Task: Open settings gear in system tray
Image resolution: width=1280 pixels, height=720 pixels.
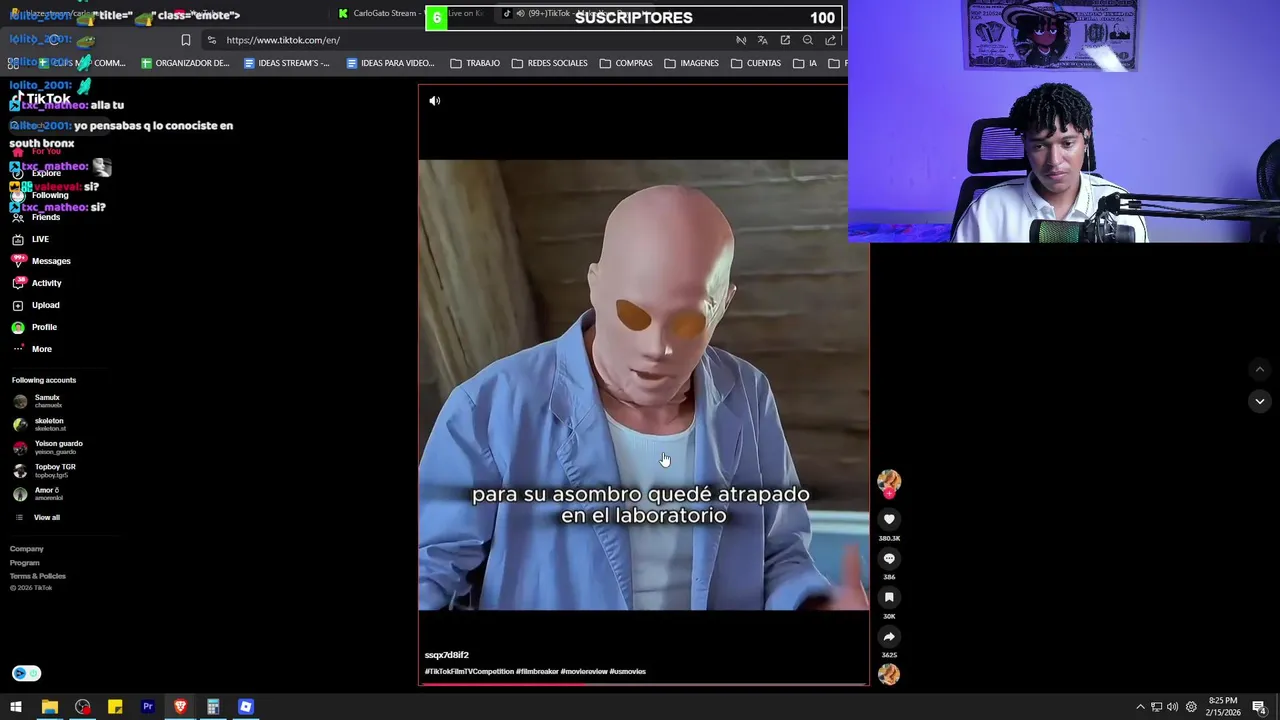Action: click(x=1191, y=707)
